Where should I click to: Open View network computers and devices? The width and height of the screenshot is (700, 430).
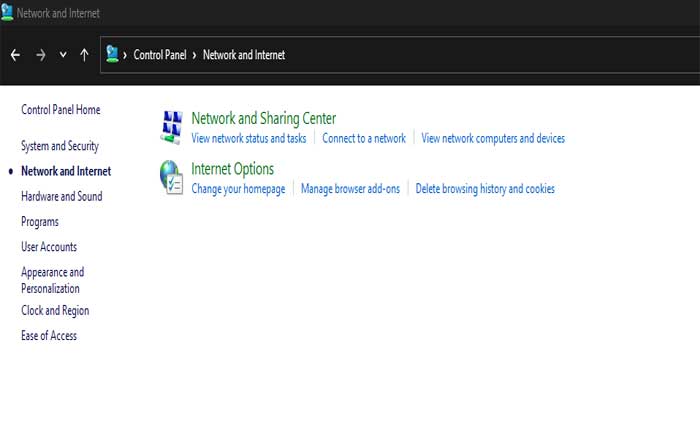(x=492, y=139)
